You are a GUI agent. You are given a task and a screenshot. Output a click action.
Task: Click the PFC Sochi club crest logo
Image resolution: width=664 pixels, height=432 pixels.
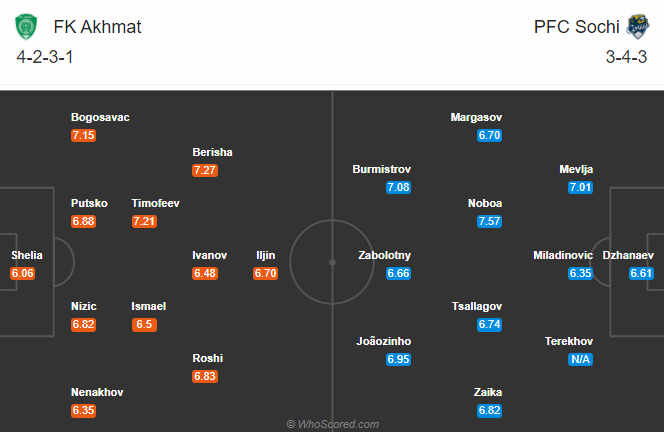638,27
